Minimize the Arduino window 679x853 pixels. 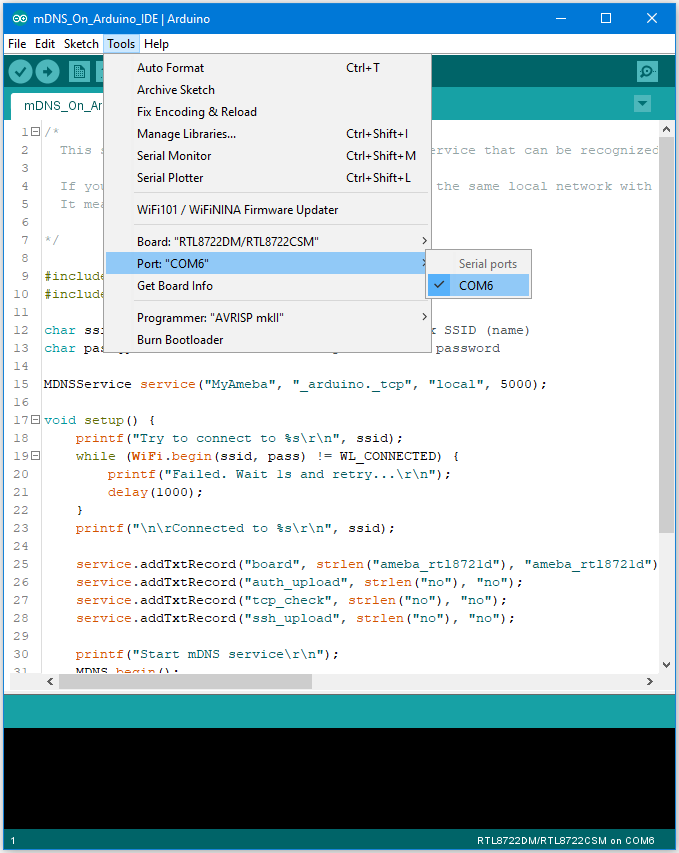coord(561,18)
